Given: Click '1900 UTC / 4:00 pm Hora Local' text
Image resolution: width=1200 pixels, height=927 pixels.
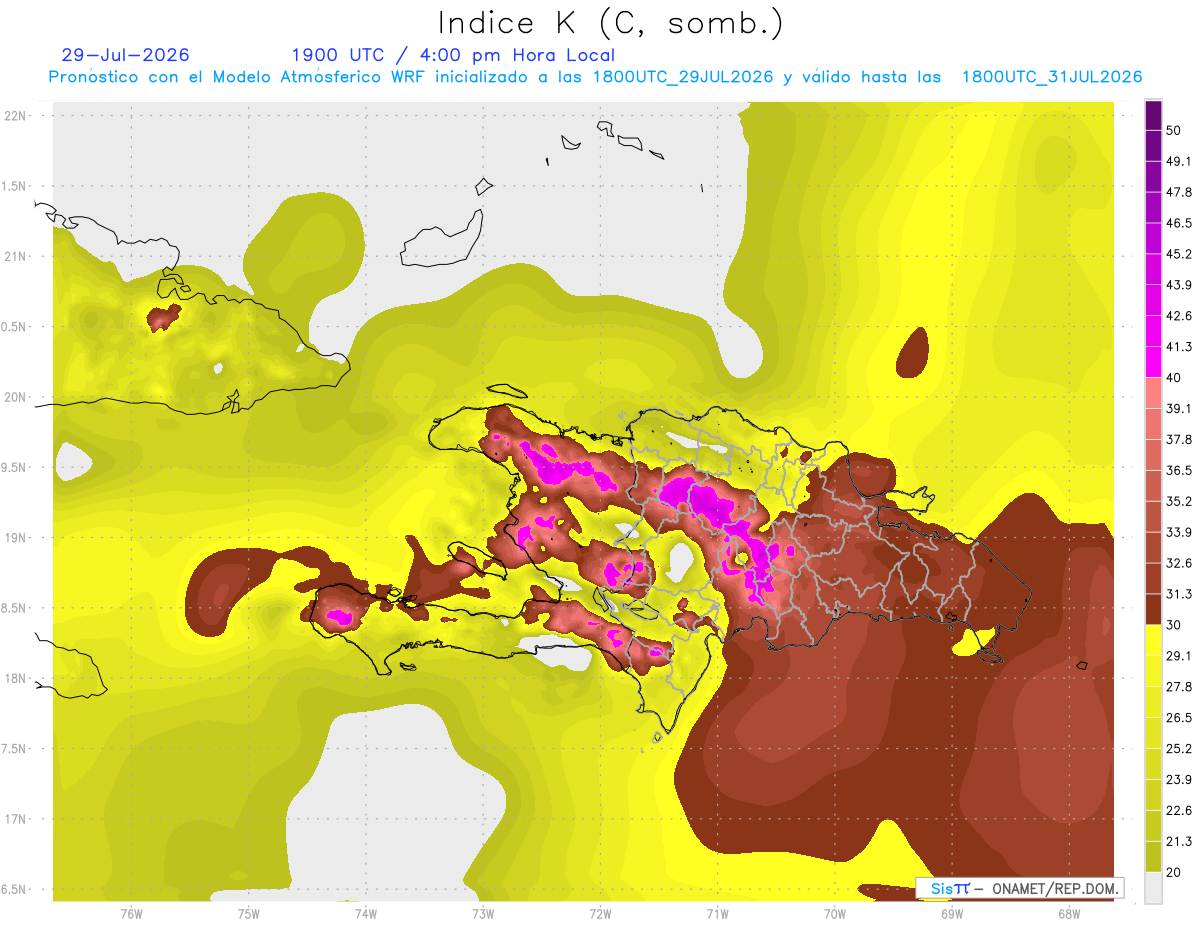Looking at the screenshot, I should click(x=453, y=55).
